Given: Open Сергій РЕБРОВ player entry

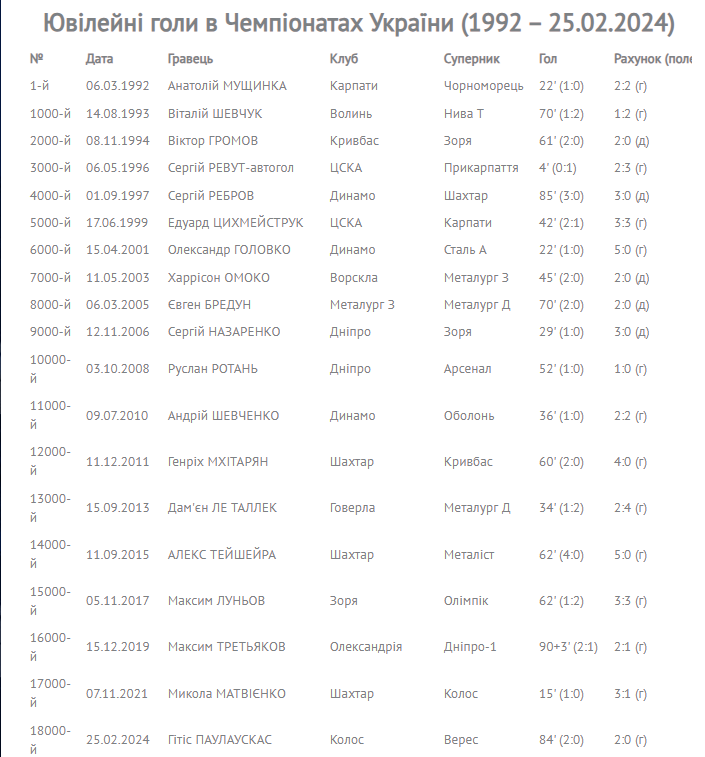Looking at the screenshot, I should pyautogui.click(x=212, y=195).
